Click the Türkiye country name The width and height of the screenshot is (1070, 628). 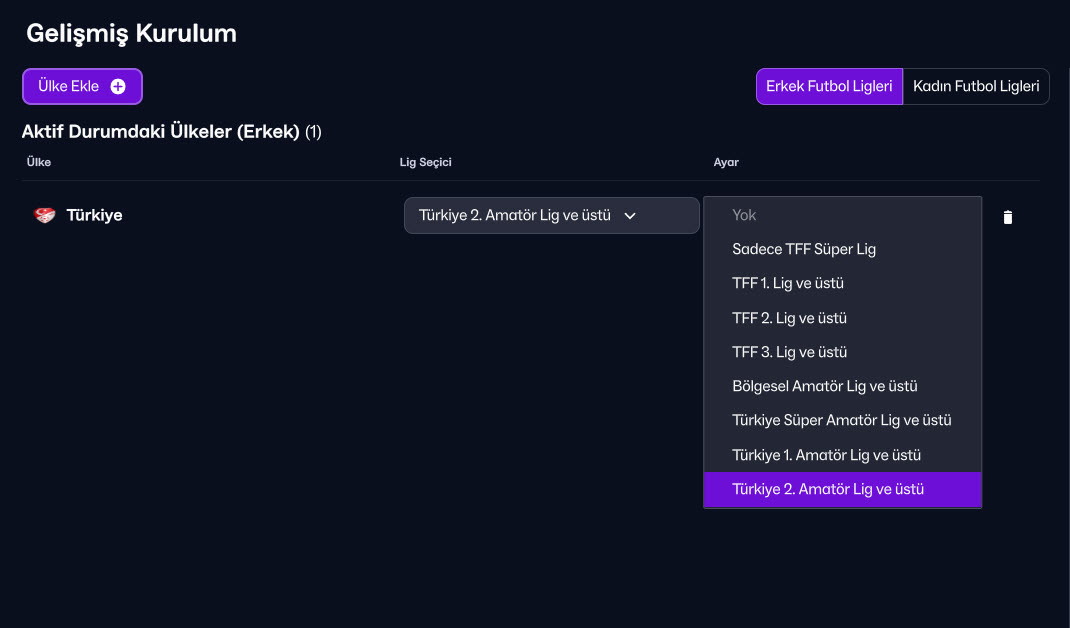[94, 215]
